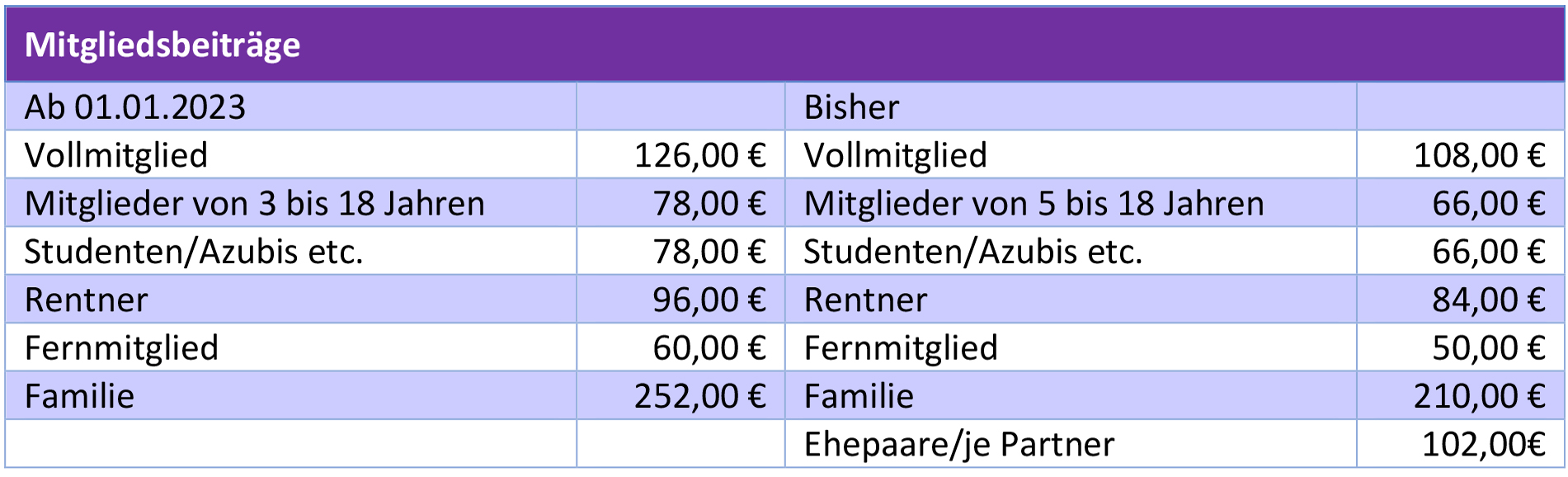Select the "Bisher" column header cell
Image resolution: width=1568 pixels, height=477 pixels.
tap(851, 107)
